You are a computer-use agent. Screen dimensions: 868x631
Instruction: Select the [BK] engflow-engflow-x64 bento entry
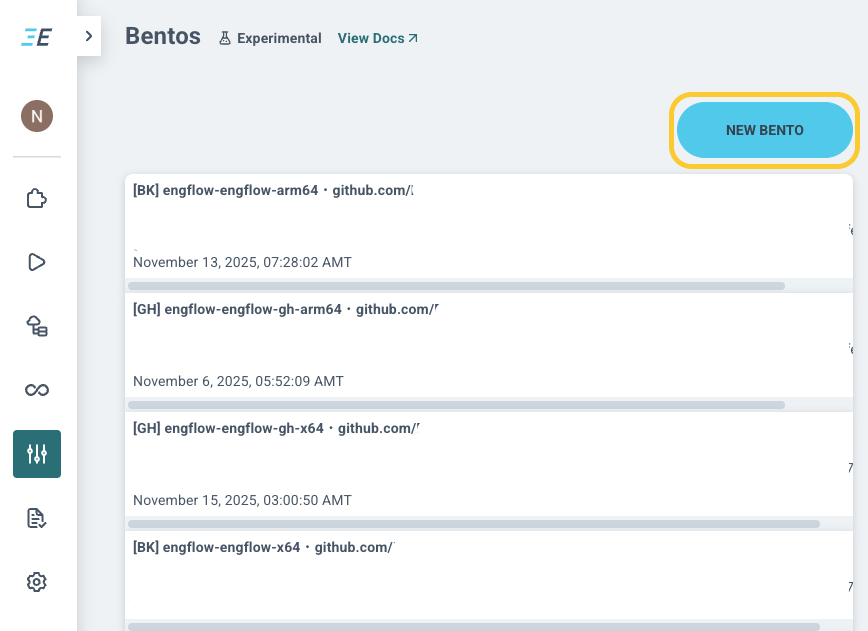264,547
